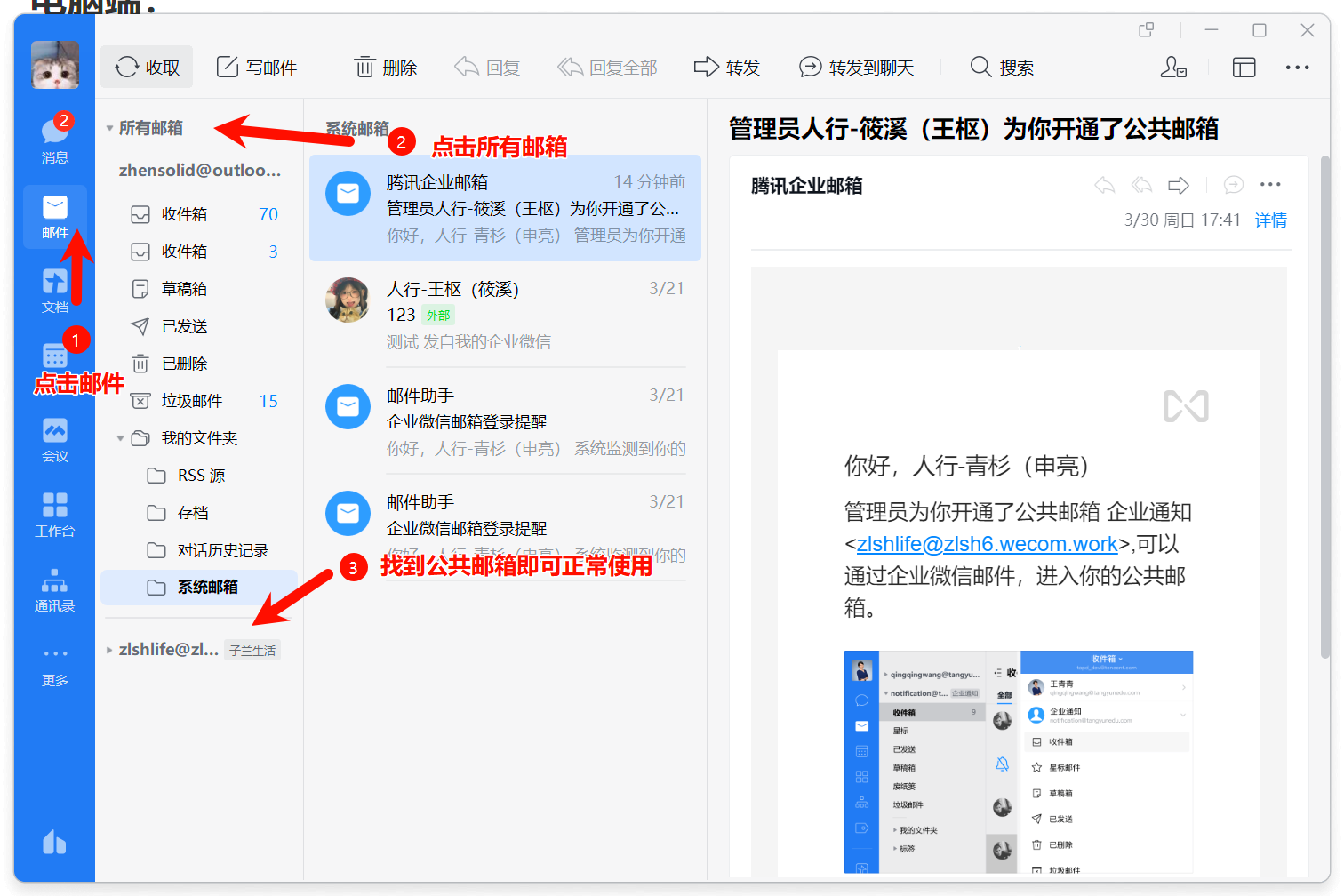Click the embedded mailbox screenshot image
The height and width of the screenshot is (896, 1344).
coord(1019,762)
